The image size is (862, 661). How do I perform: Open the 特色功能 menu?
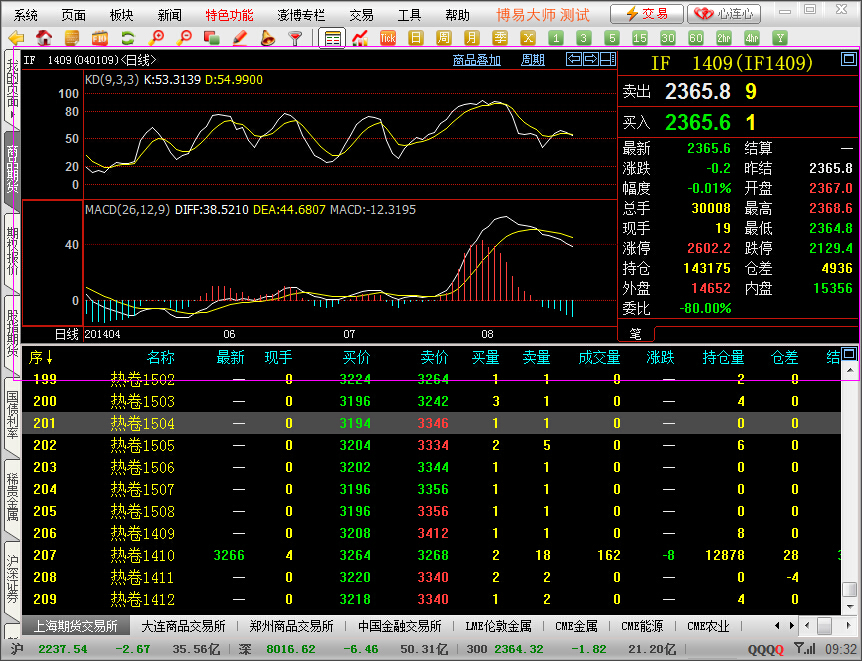click(229, 15)
